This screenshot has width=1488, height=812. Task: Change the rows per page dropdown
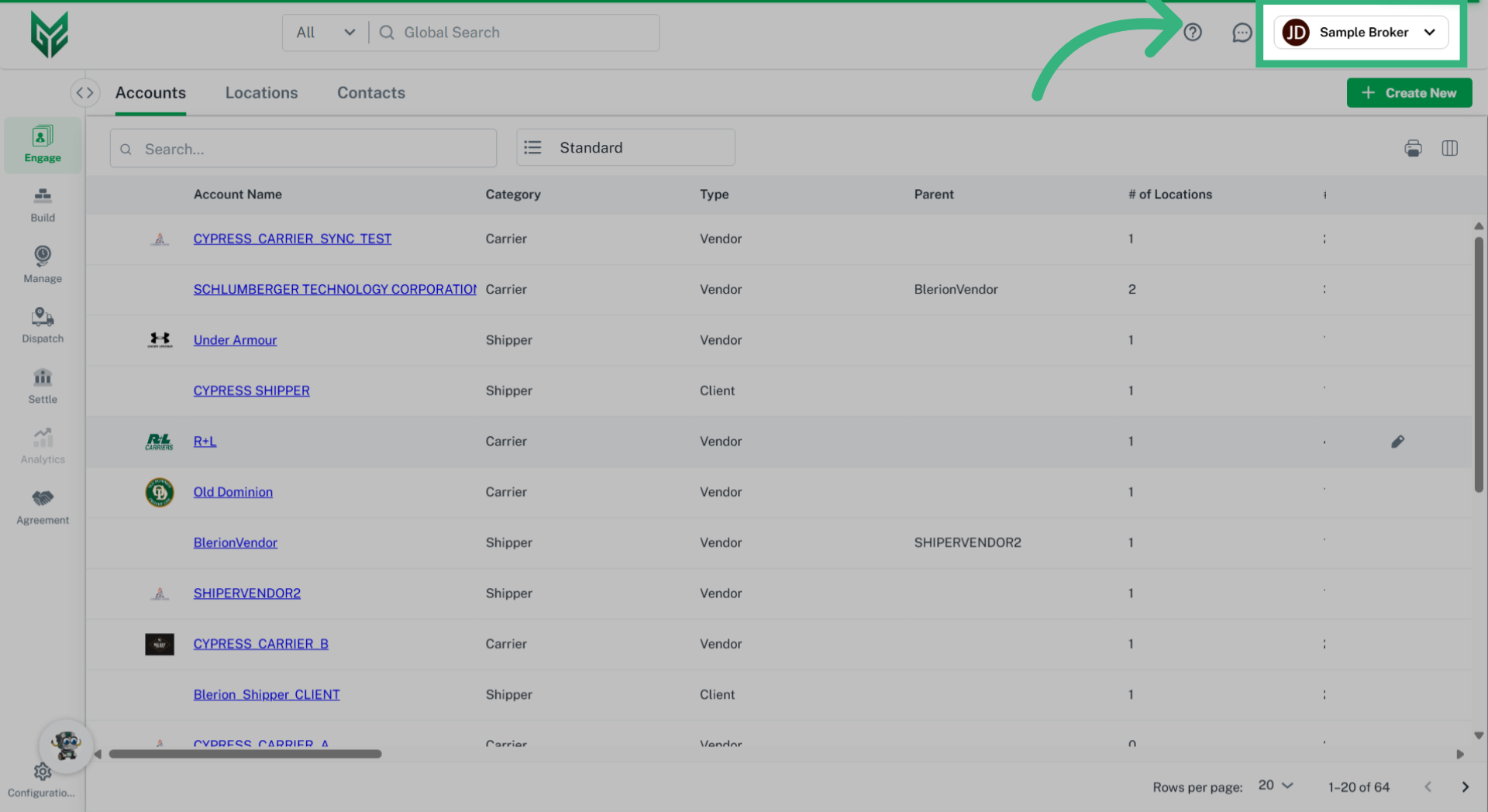click(1276, 786)
